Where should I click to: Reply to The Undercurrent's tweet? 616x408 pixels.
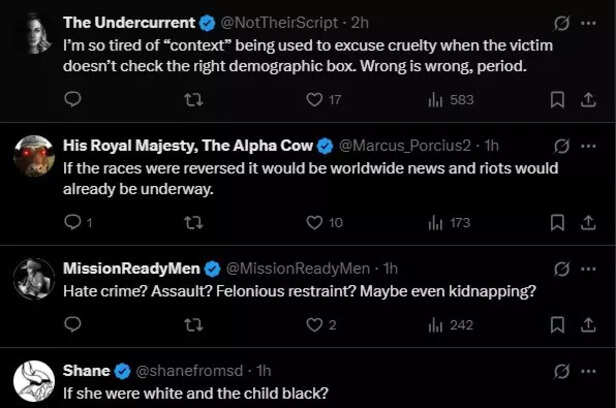[72, 99]
